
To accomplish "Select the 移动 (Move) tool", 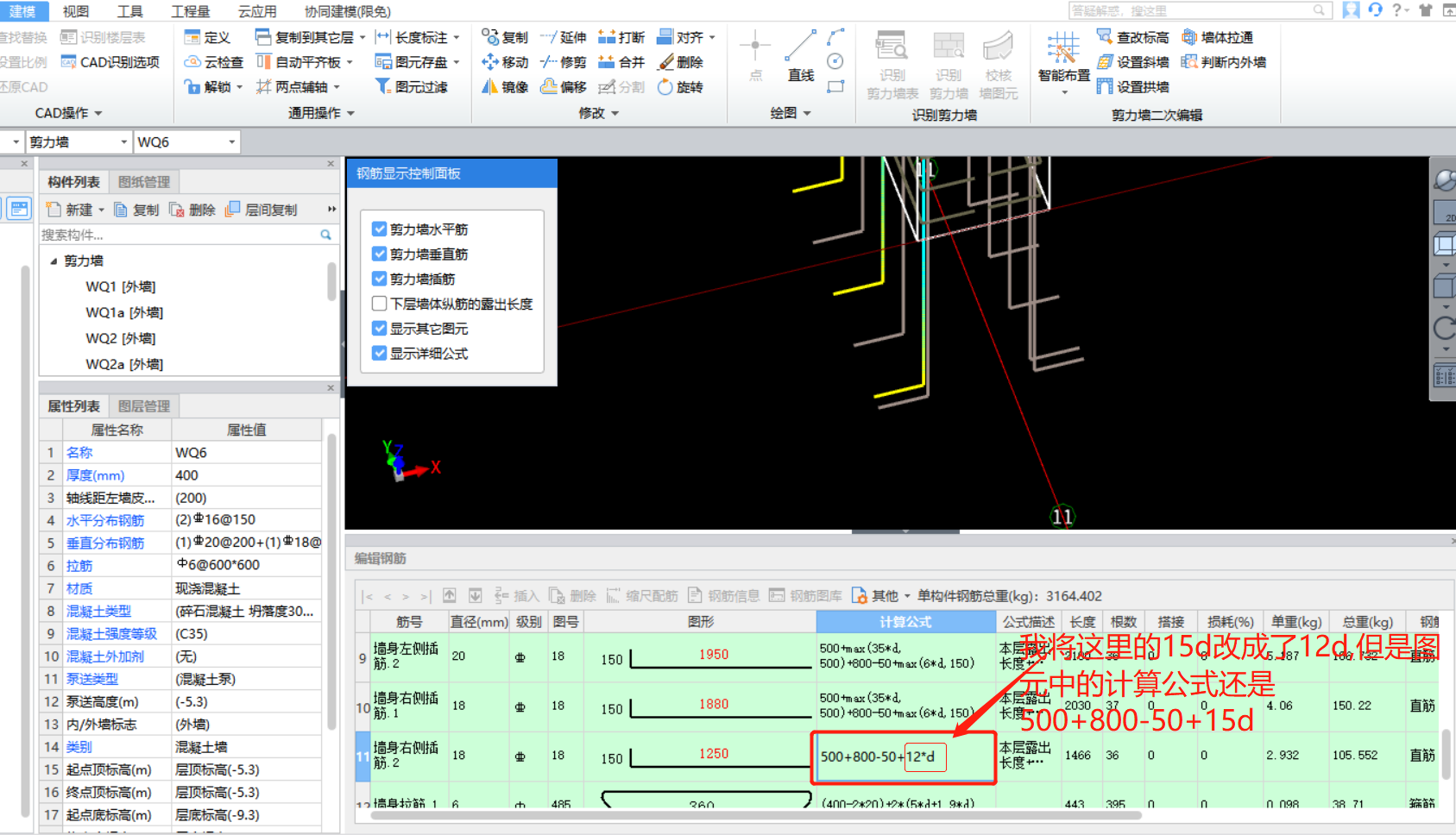I will pos(505,62).
